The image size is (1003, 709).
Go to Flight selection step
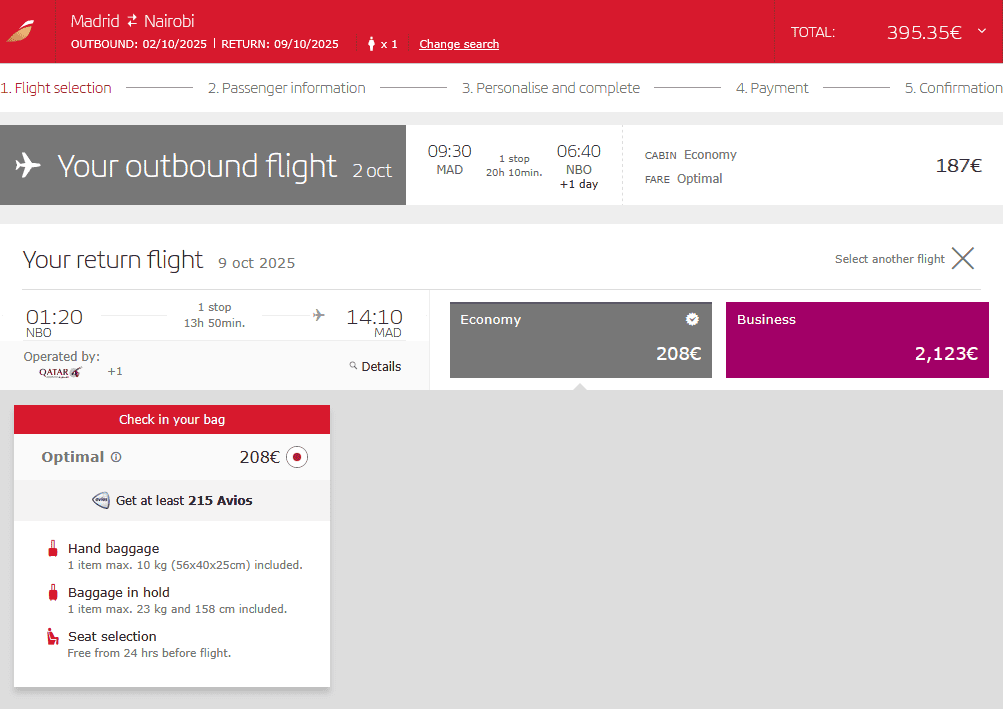pos(57,88)
